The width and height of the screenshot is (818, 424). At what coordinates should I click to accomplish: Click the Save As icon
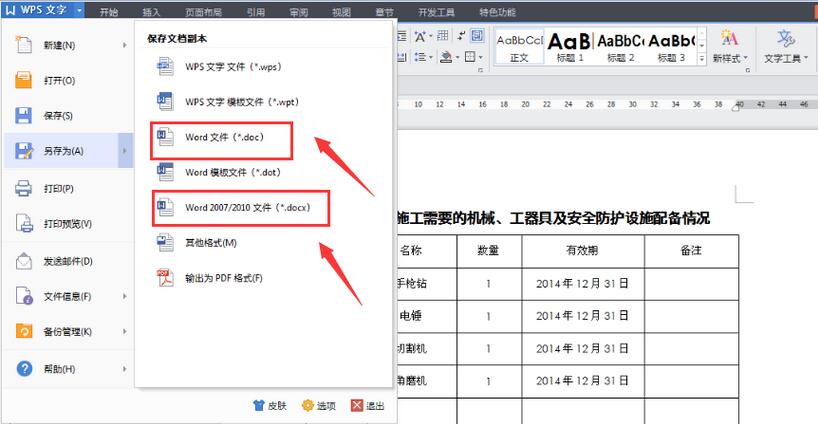[24, 151]
